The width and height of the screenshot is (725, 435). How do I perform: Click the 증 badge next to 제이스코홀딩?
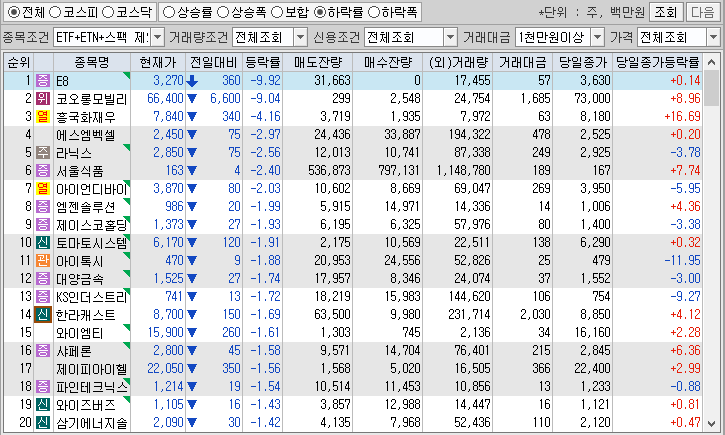[43, 225]
